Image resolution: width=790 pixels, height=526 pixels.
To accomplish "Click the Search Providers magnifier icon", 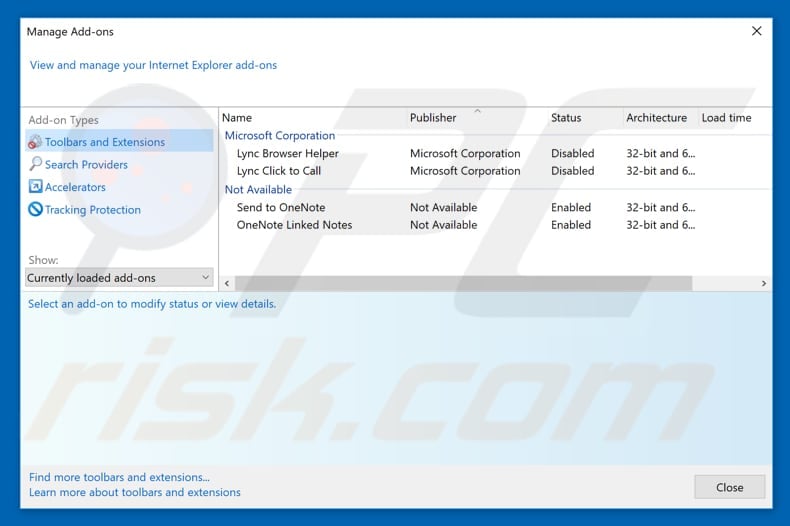I will pyautogui.click(x=35, y=164).
